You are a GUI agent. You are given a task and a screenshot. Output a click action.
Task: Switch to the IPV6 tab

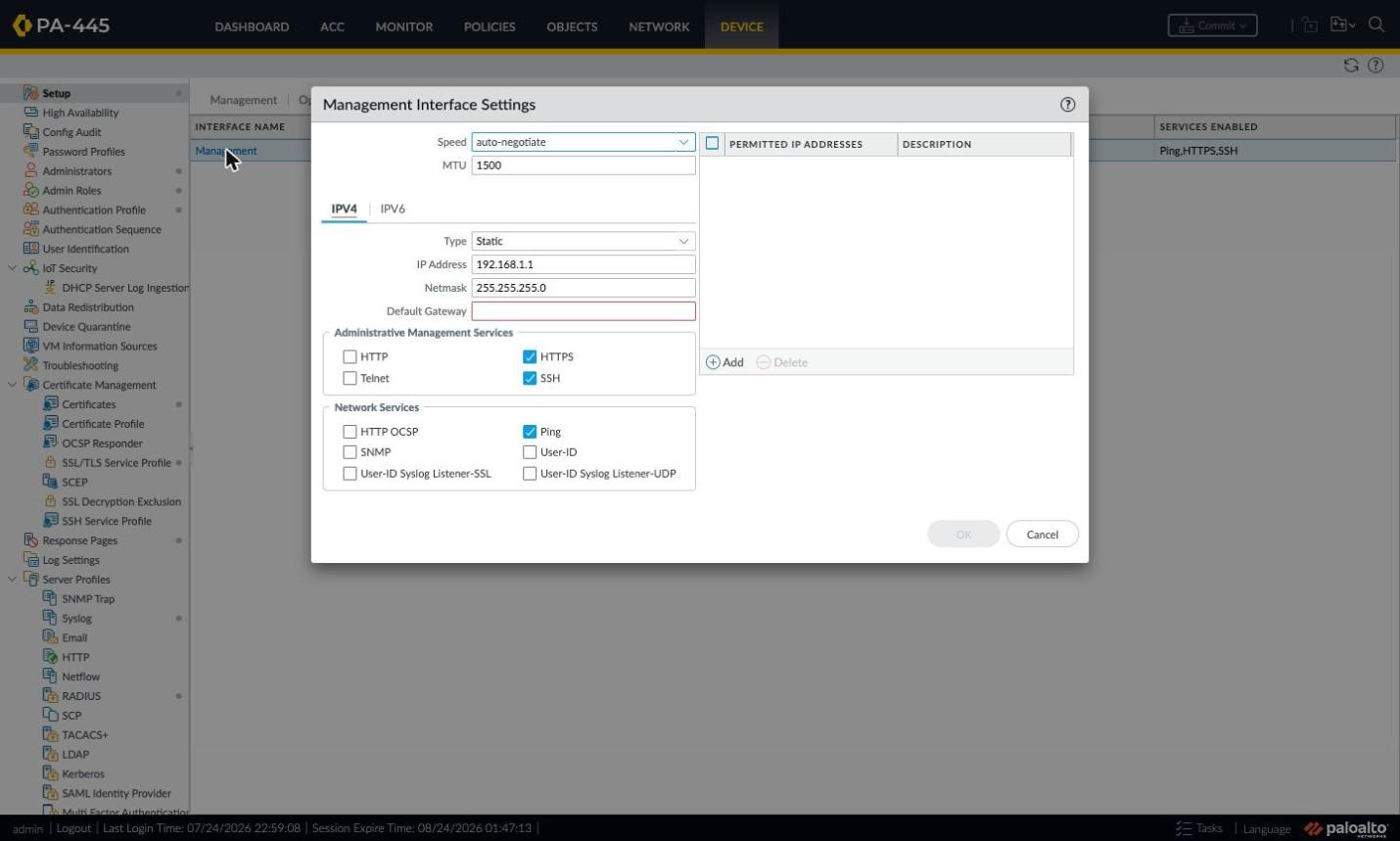pos(393,209)
